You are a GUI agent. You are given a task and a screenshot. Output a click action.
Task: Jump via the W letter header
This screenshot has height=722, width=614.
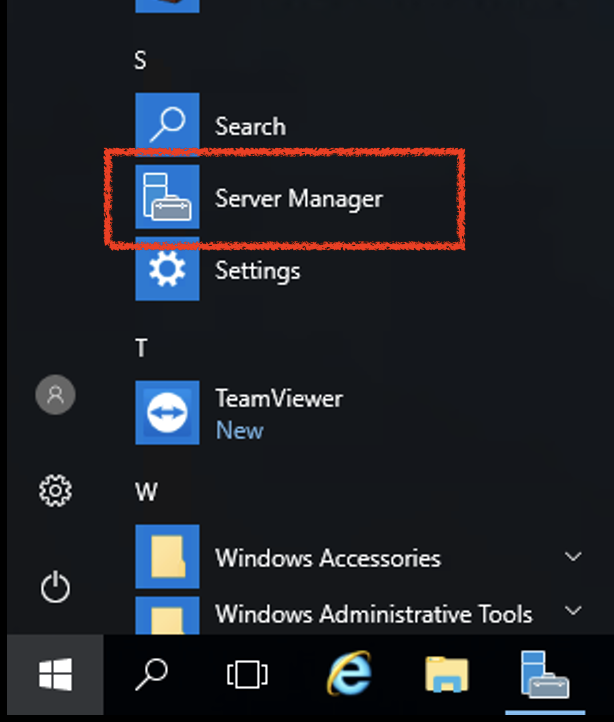[x=146, y=491]
